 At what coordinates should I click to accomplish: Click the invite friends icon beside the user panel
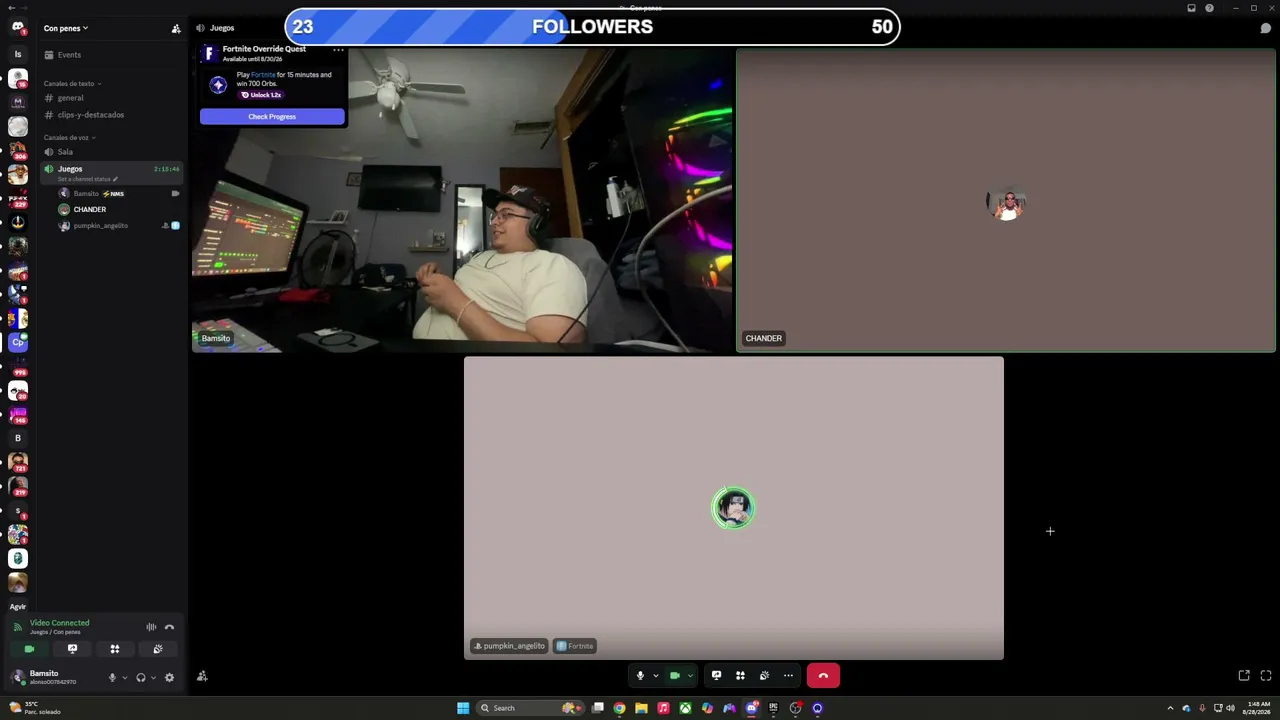pos(202,676)
